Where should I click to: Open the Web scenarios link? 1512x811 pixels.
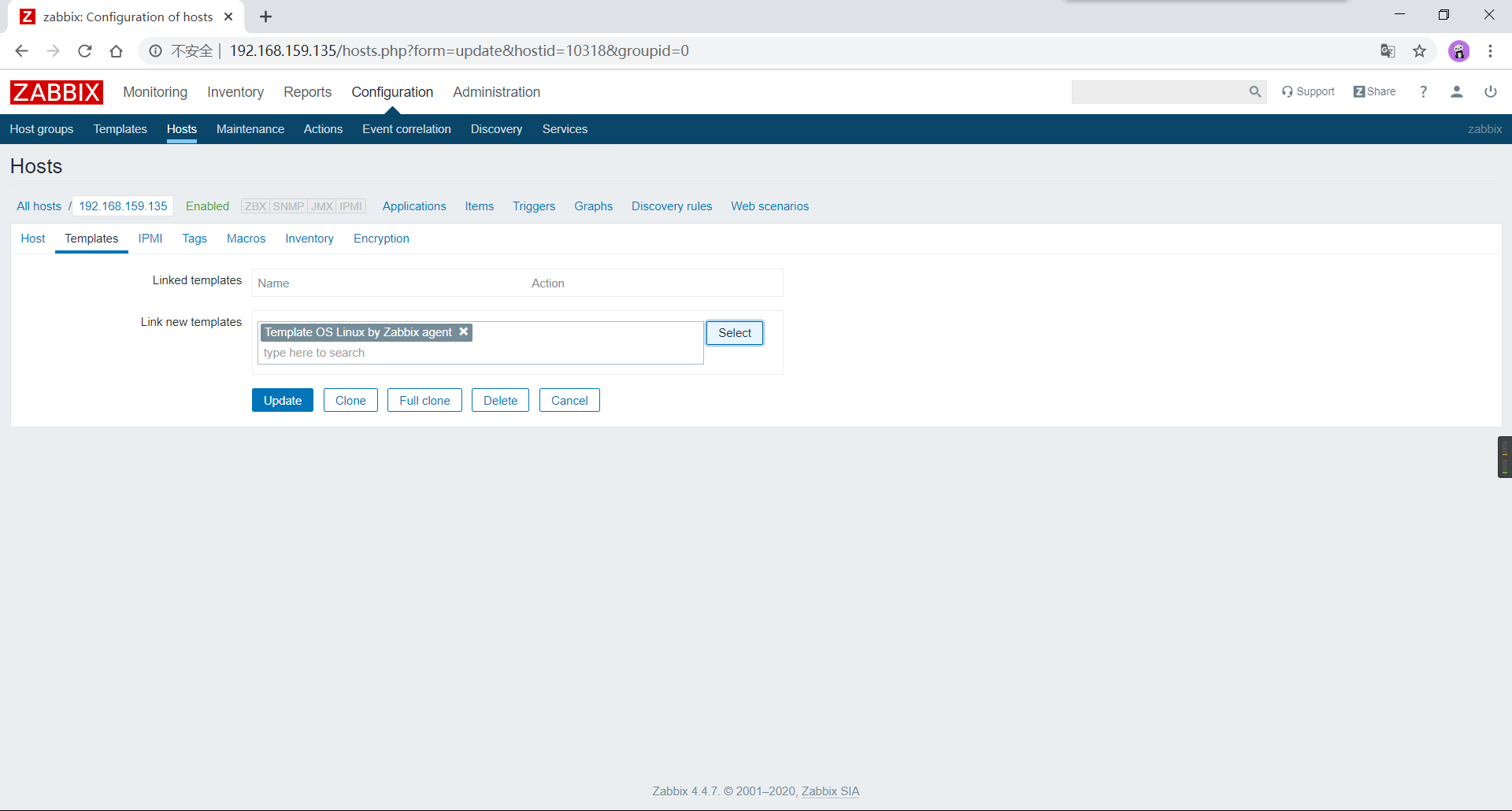click(769, 206)
